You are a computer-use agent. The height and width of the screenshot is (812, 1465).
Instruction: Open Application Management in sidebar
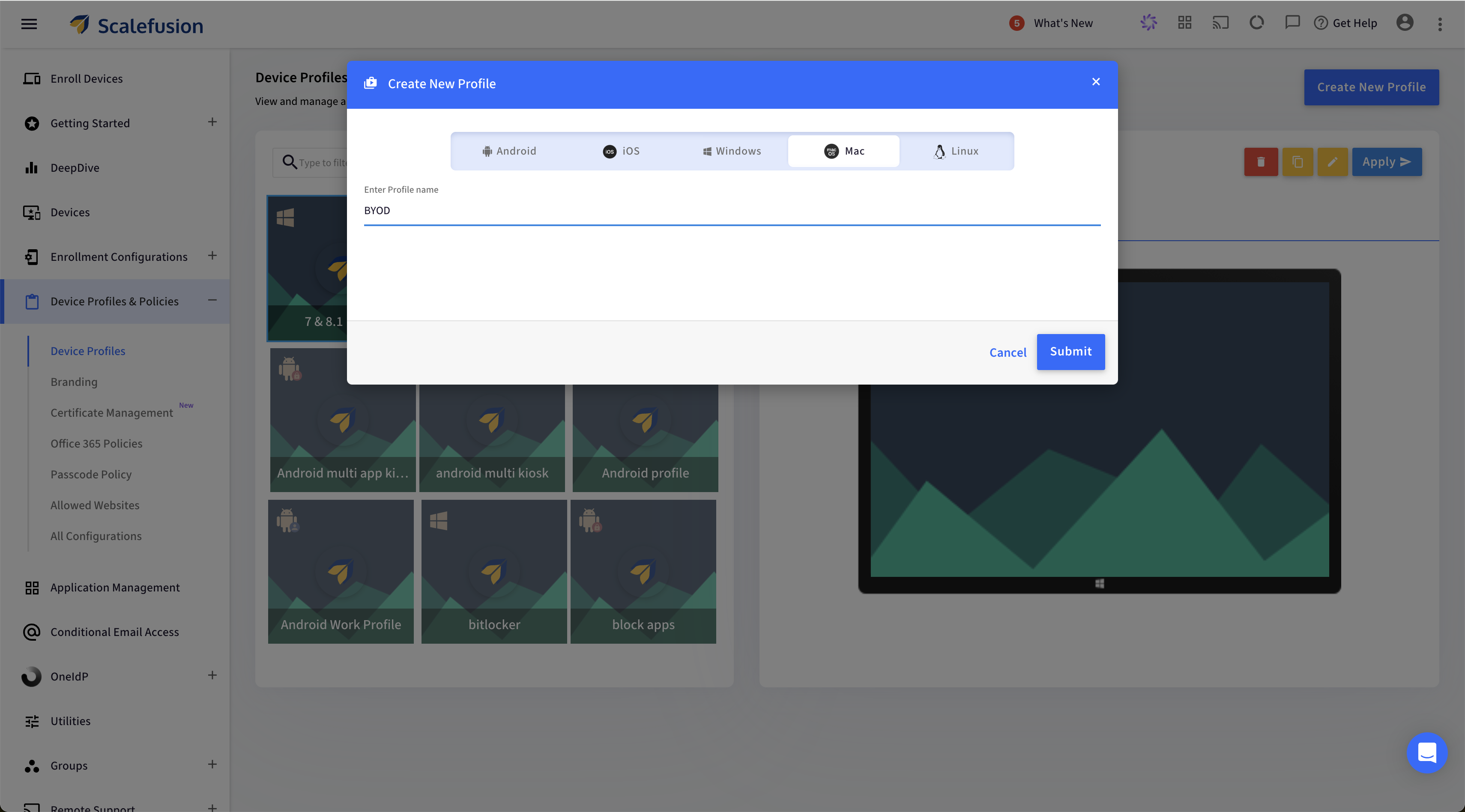[115, 588]
